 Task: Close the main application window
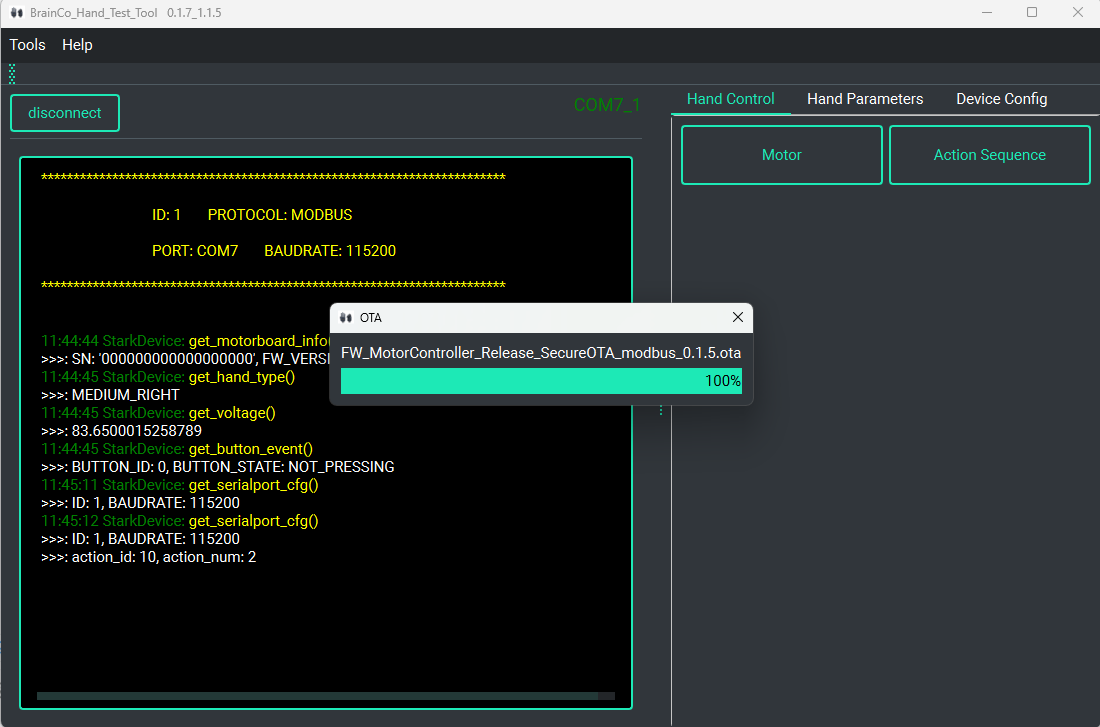[x=1077, y=13]
